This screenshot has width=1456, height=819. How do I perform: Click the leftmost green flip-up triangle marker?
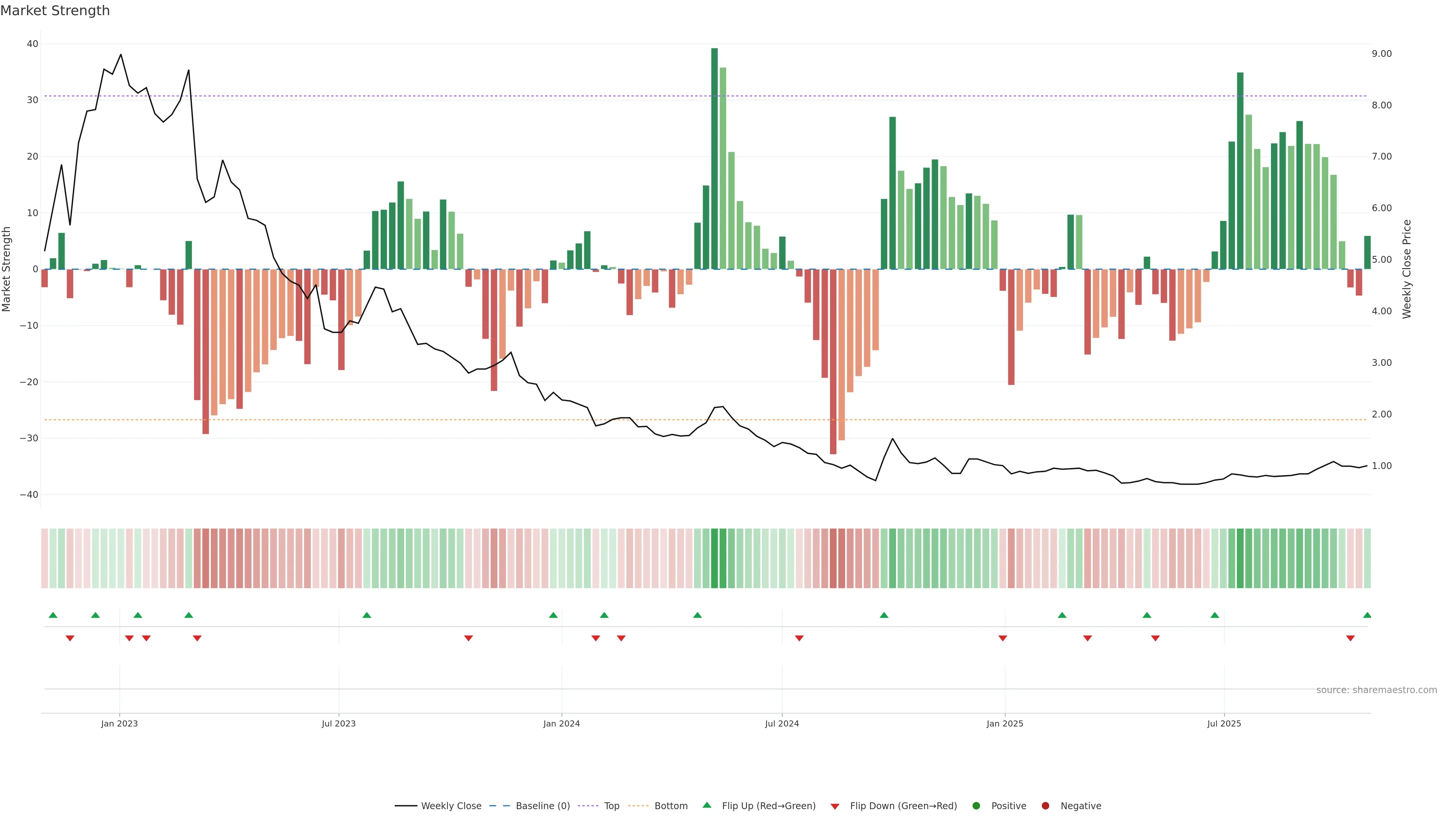tap(53, 615)
